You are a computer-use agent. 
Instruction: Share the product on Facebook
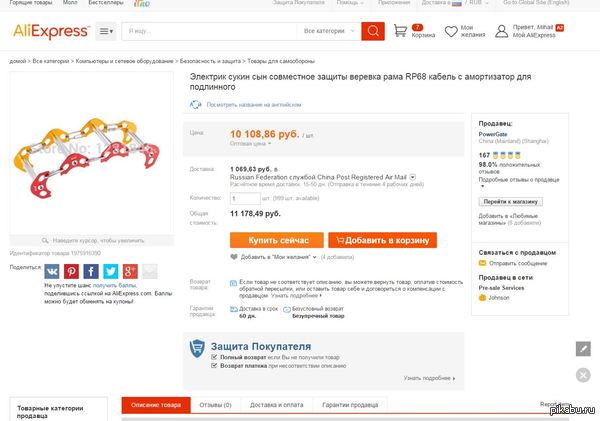91,271
